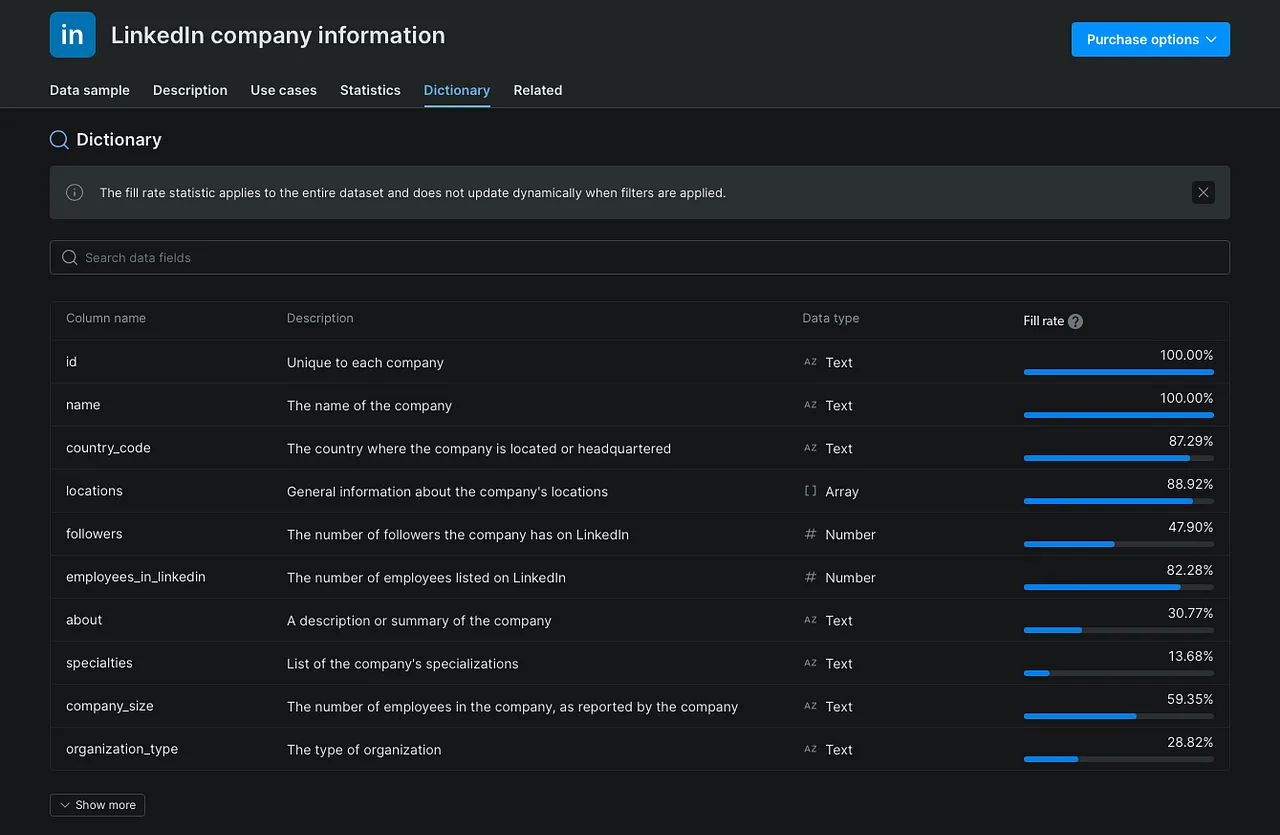Click the Text type icon in specialties row

[811, 663]
